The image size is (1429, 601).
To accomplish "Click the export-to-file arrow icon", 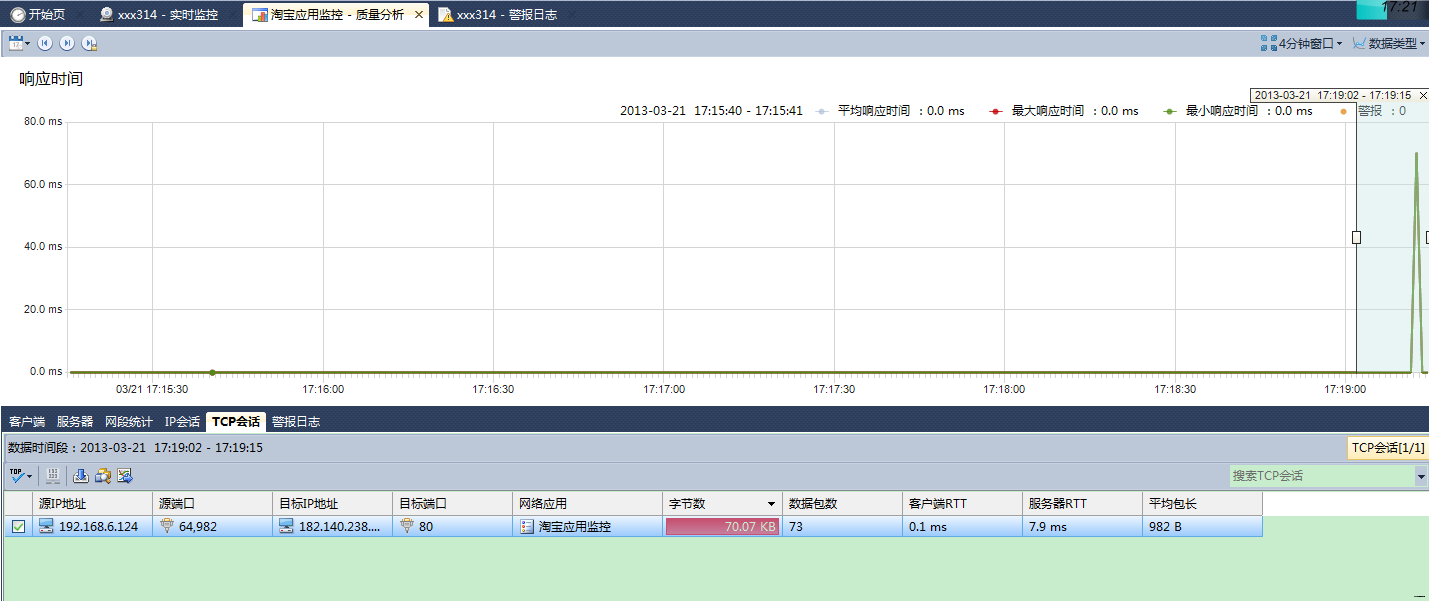I will 125,475.
